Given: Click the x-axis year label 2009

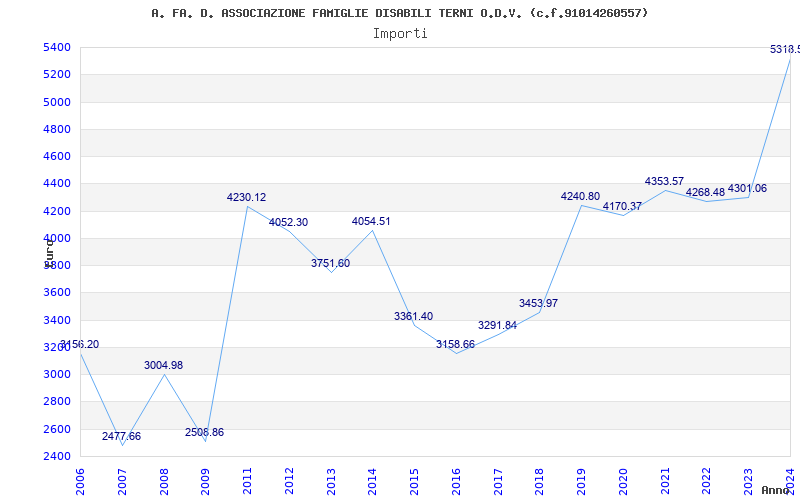Looking at the screenshot, I should 205,482.
